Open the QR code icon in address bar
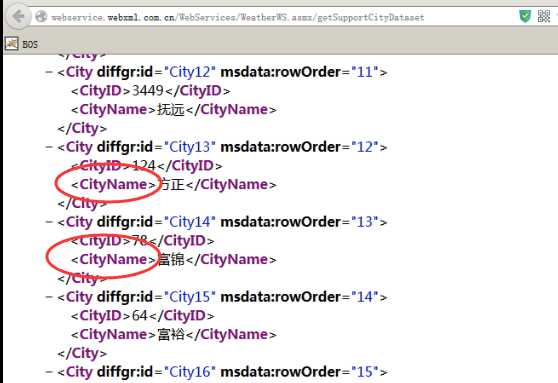558x383 pixels. click(x=544, y=16)
